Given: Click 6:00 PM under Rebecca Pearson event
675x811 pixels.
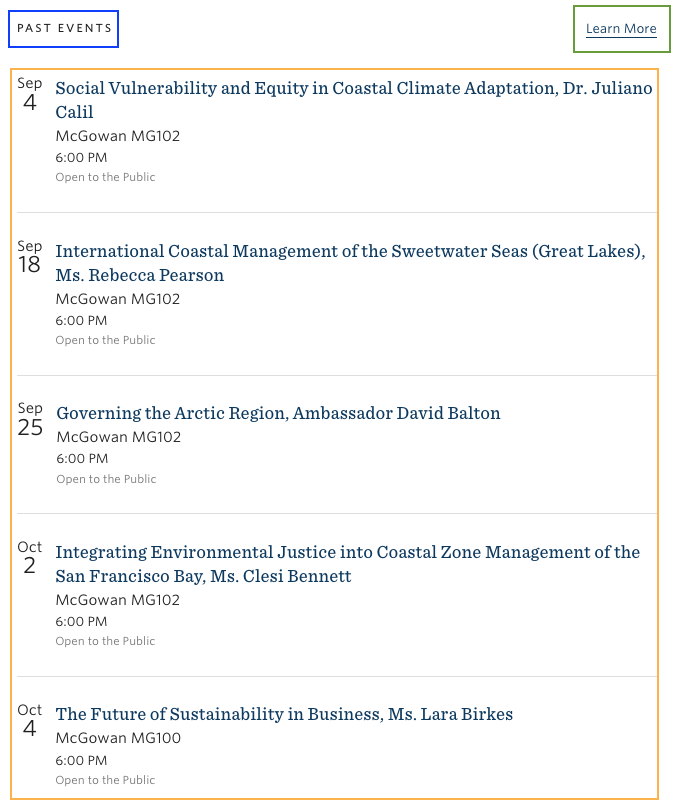Looking at the screenshot, I should pyautogui.click(x=81, y=321).
